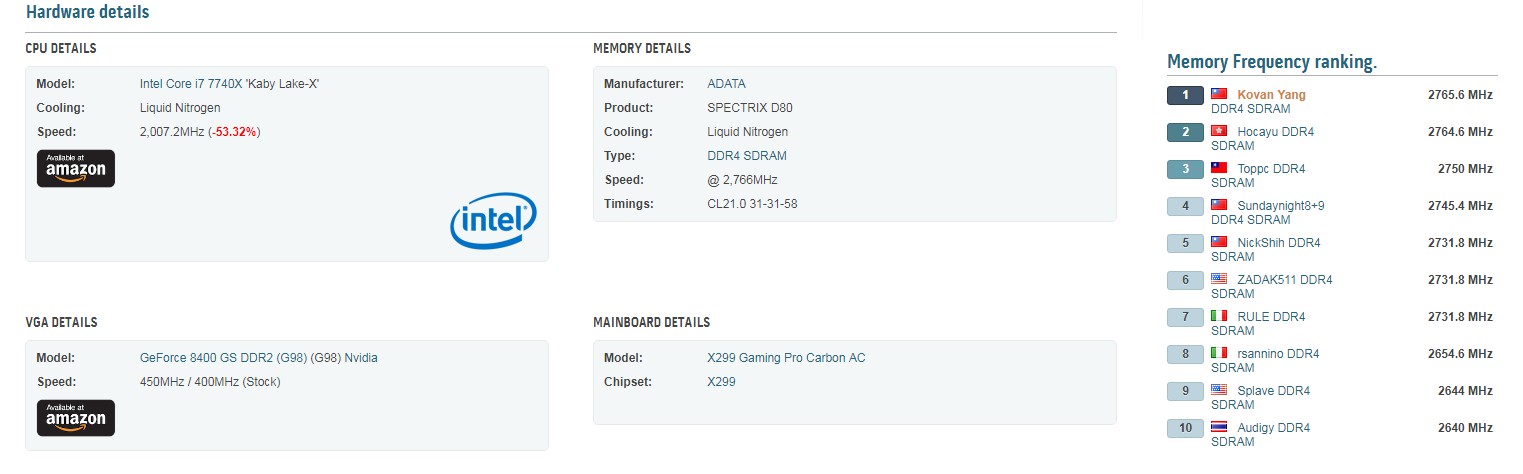
Task: Click the Italian flag next to rsannino
Action: pyautogui.click(x=1219, y=354)
